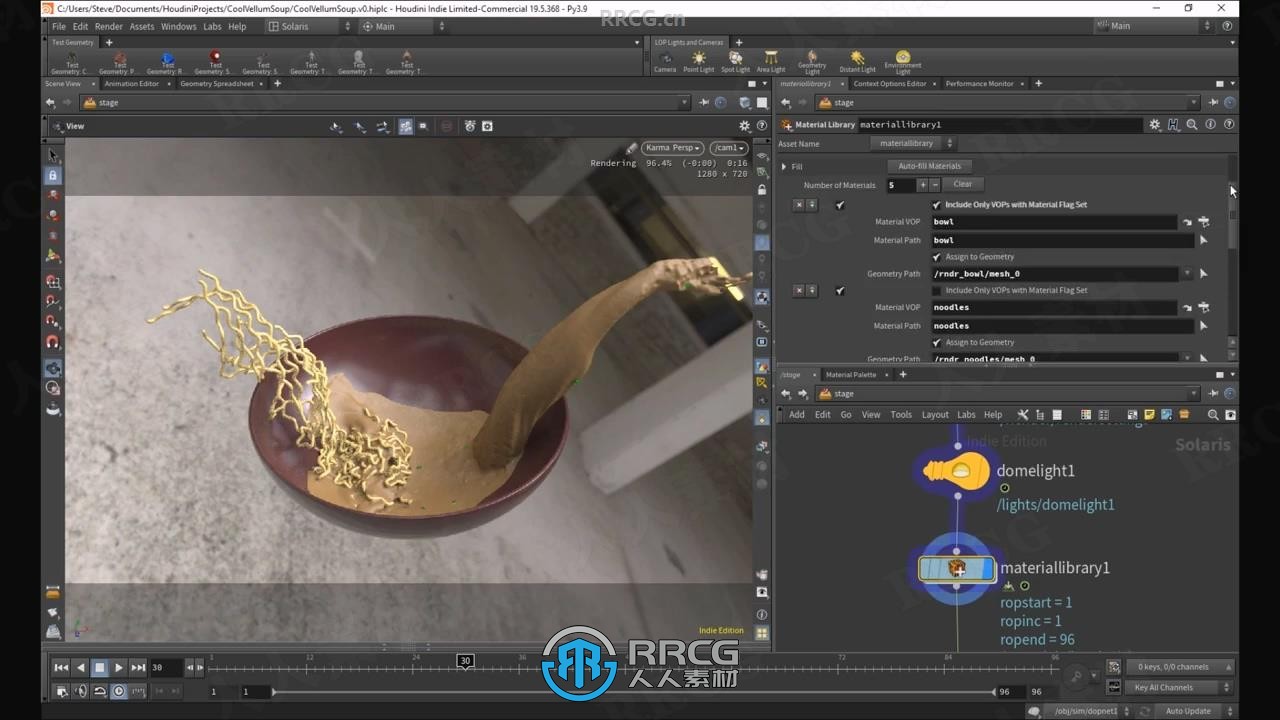Click the search magnifier in parameter pane
The image size is (1280, 720).
coord(1192,125)
